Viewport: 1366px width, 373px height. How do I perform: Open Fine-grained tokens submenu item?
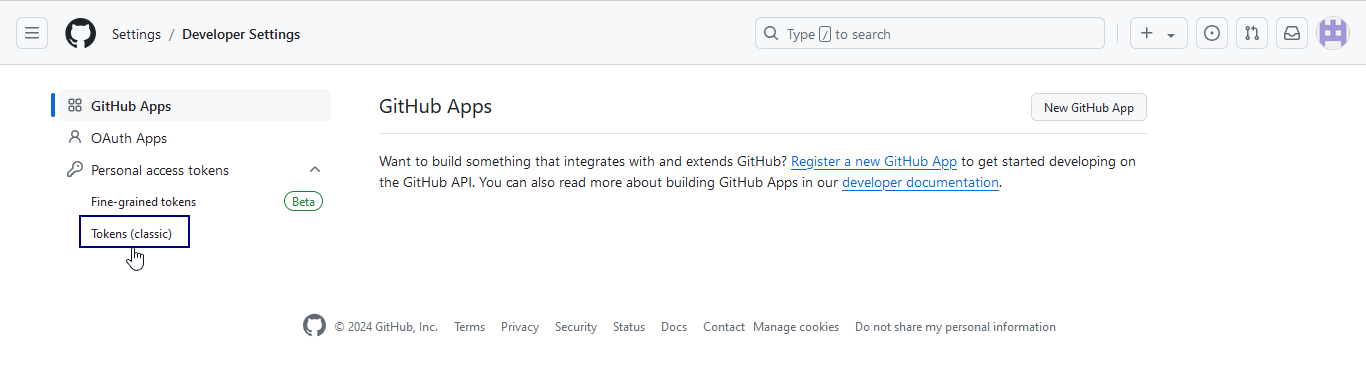coord(143,201)
